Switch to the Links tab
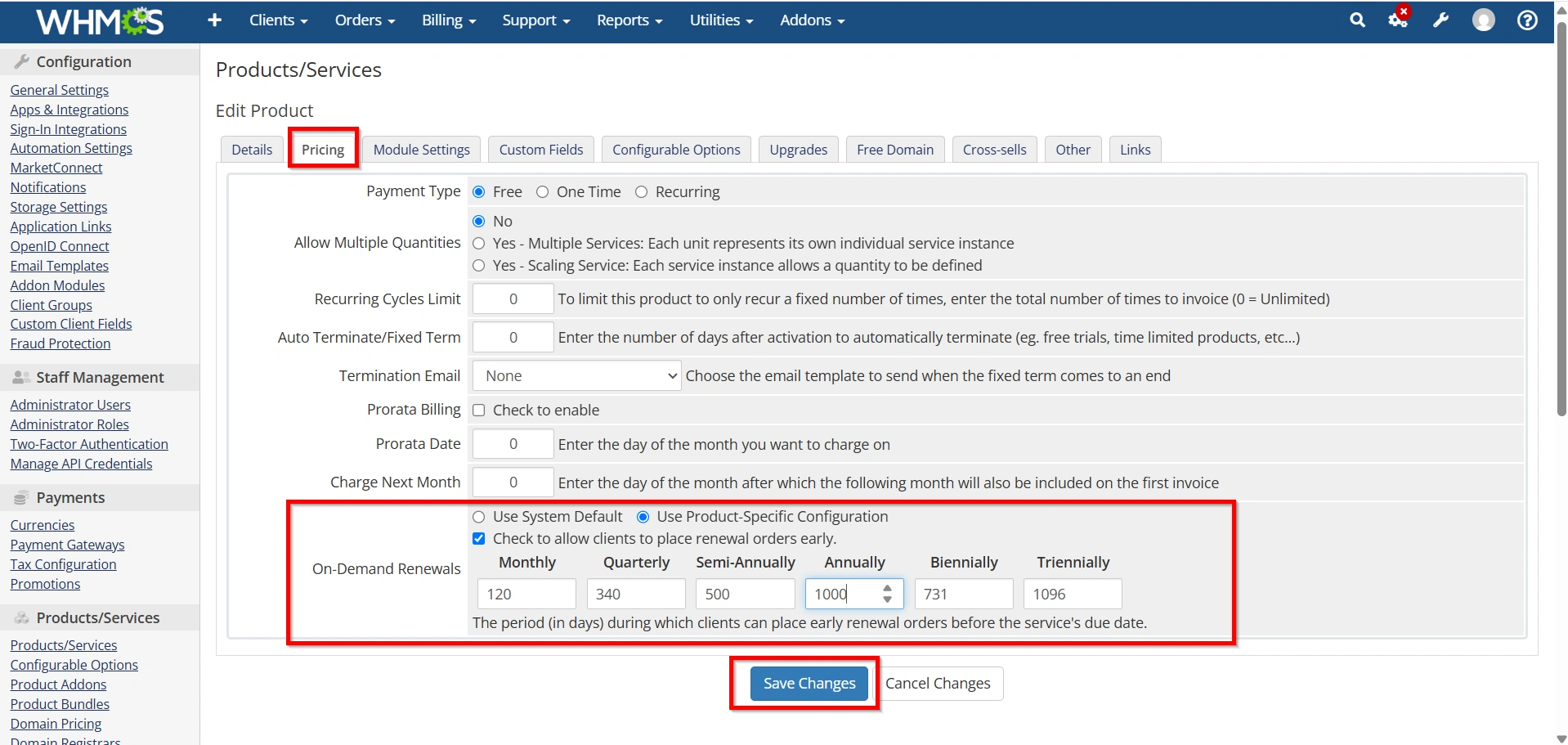Screen dimensions: 1568x745 point(1136,150)
